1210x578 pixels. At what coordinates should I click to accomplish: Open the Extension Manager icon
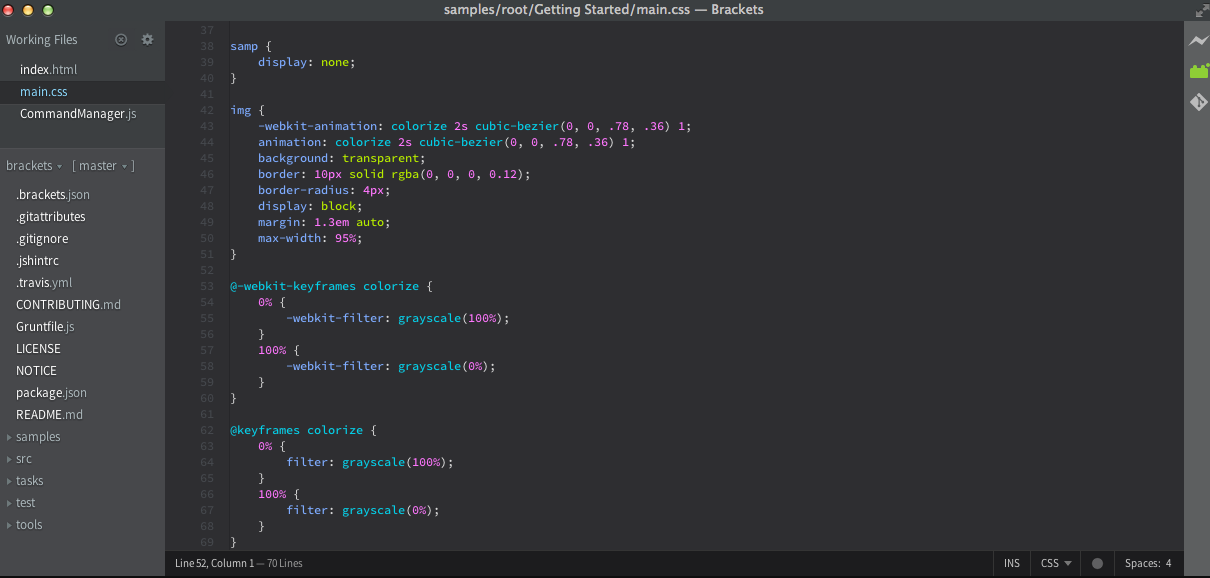tap(1198, 71)
